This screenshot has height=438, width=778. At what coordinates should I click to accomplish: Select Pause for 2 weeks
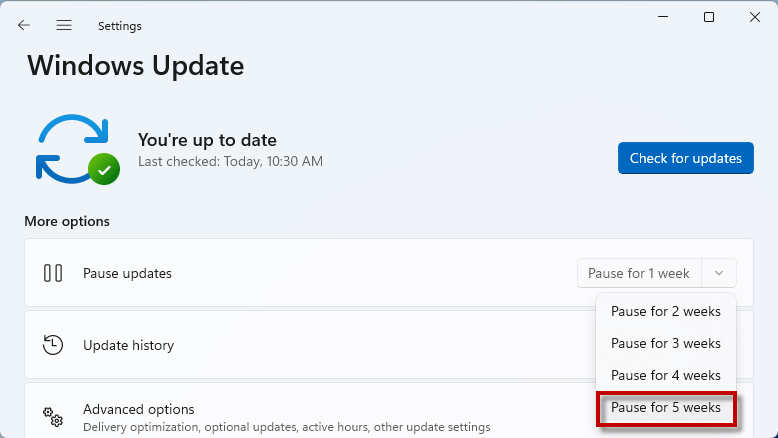click(x=666, y=312)
